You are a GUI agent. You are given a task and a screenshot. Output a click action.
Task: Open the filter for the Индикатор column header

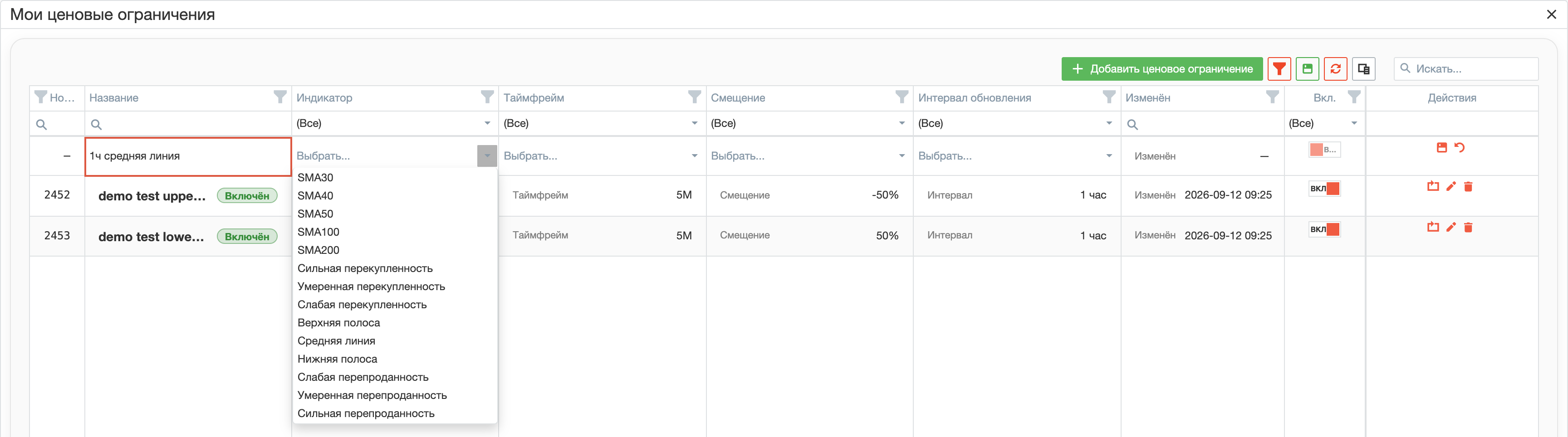487,97
